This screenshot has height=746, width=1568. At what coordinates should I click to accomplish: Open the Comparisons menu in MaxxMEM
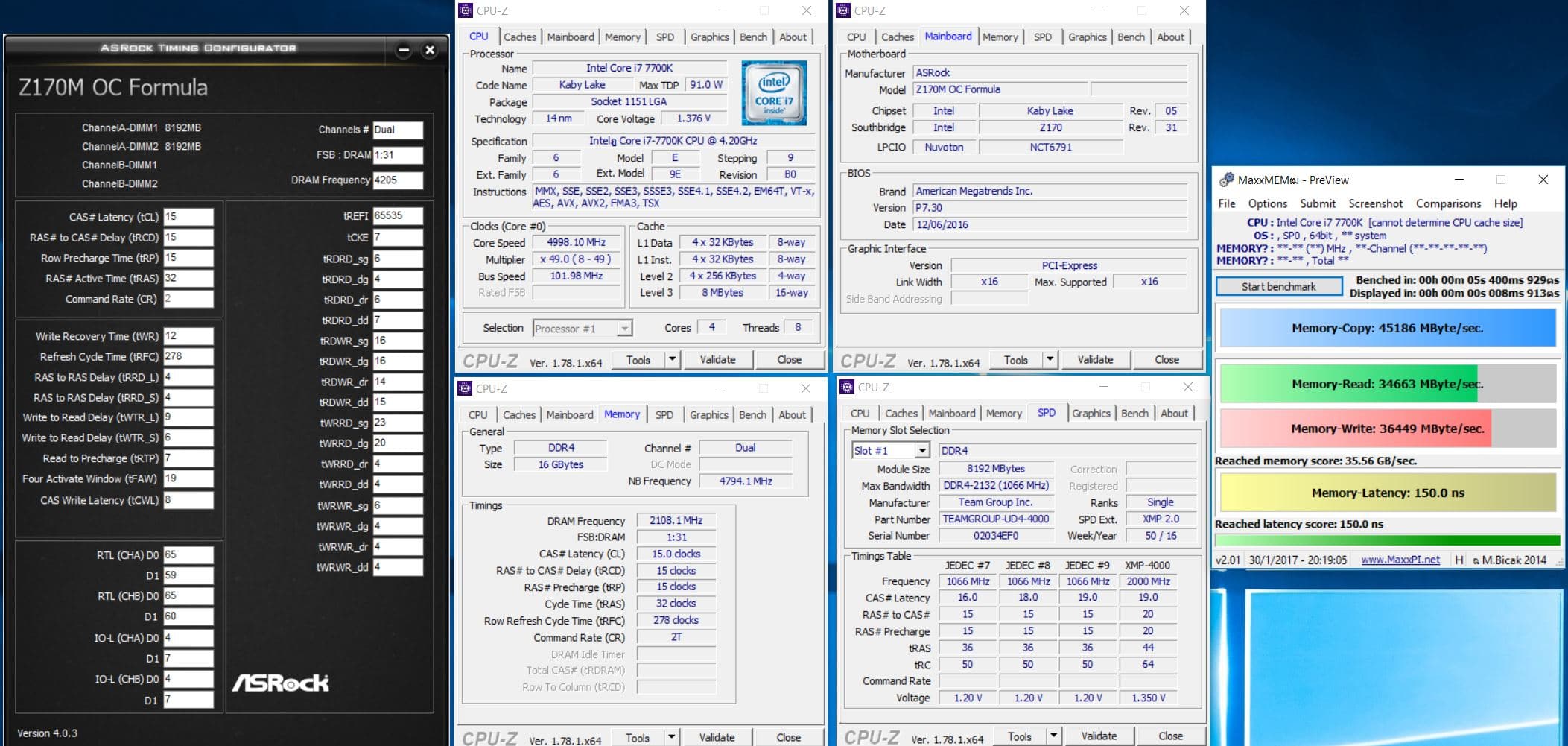(1447, 203)
